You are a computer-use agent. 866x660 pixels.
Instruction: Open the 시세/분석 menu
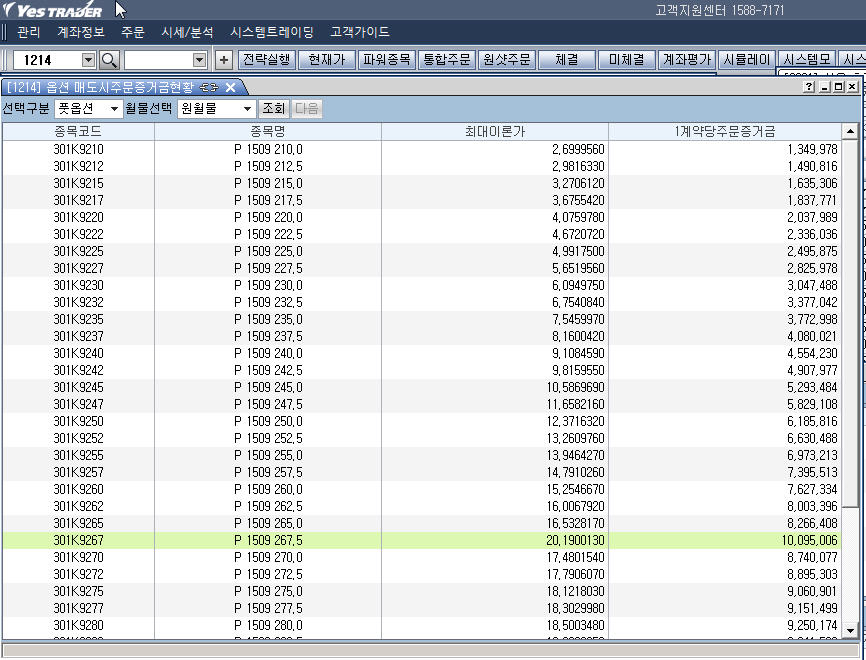[x=187, y=32]
